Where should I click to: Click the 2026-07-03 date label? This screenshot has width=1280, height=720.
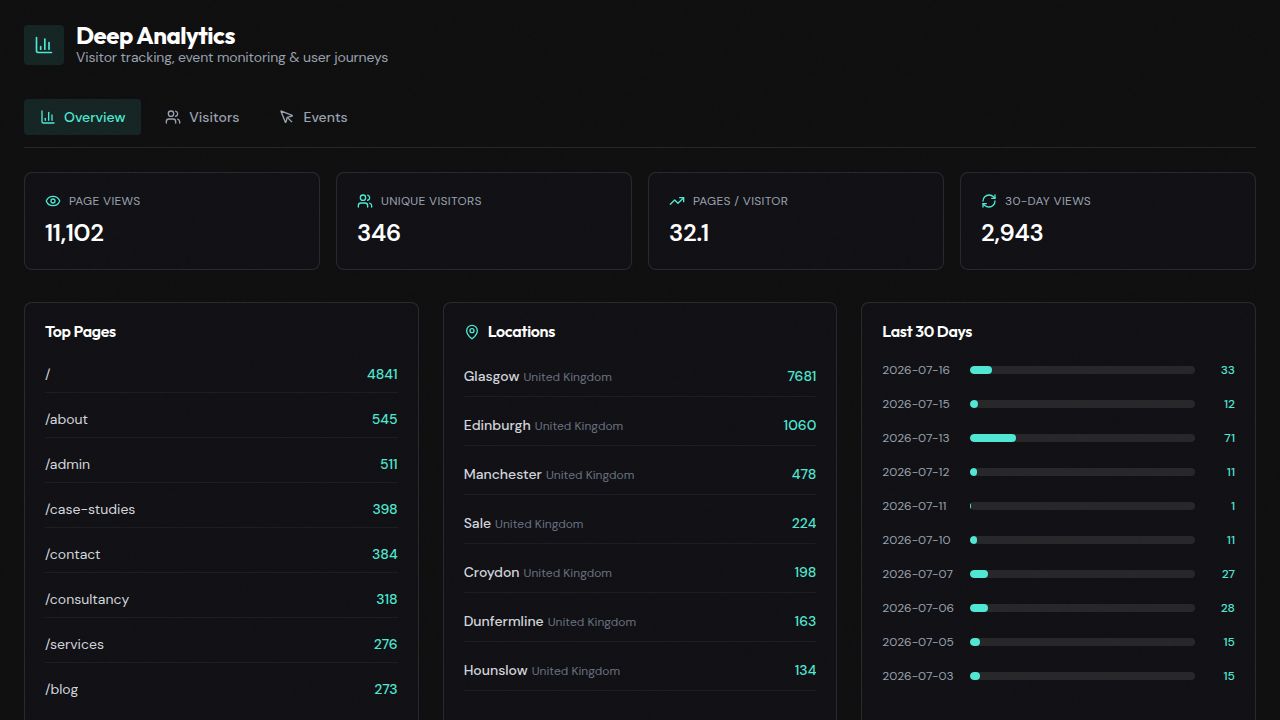coord(918,676)
